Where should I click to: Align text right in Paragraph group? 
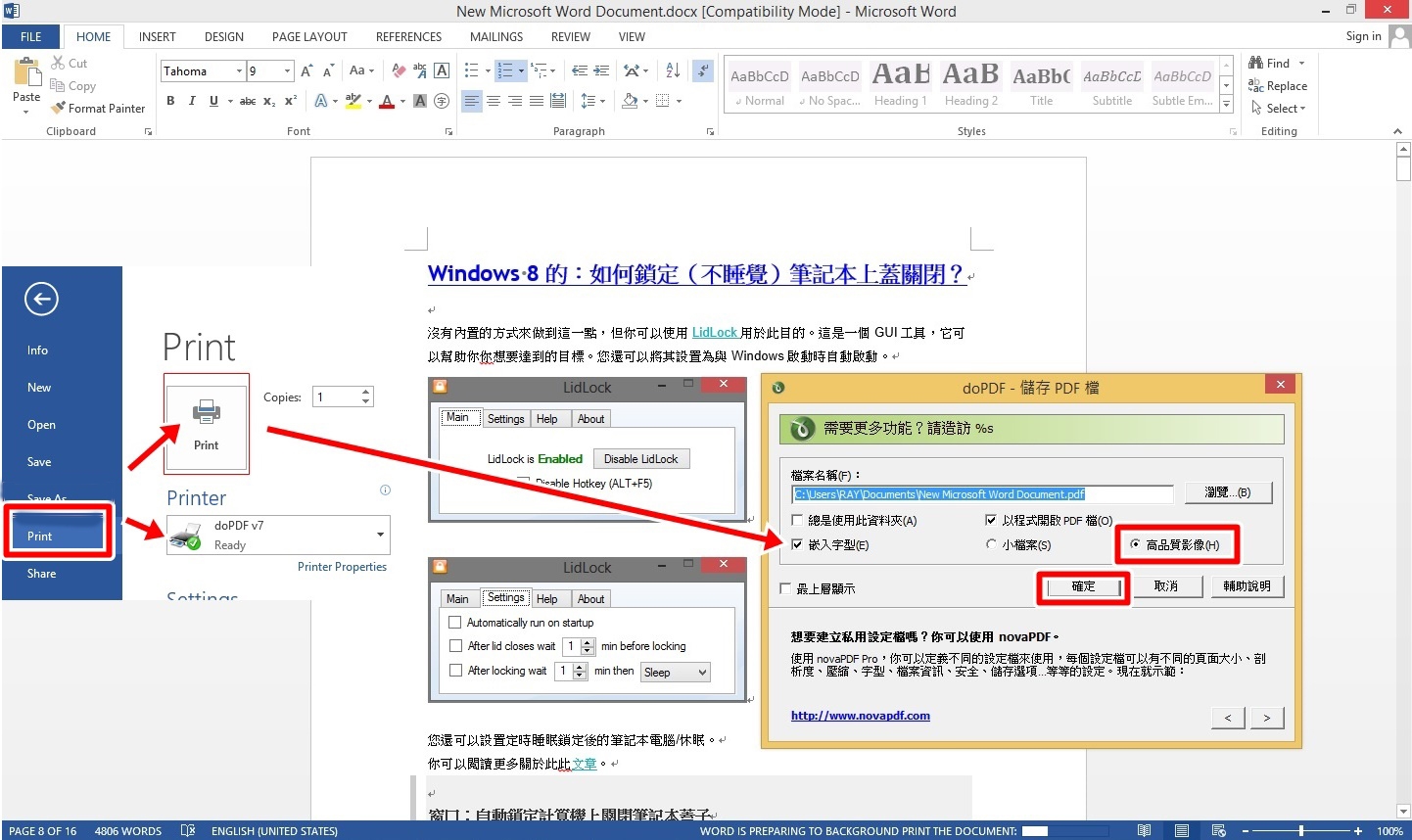(x=515, y=101)
